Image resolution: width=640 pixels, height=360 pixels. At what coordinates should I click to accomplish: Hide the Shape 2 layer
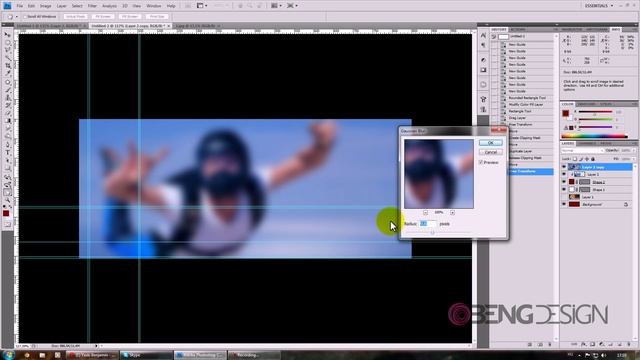coord(564,182)
